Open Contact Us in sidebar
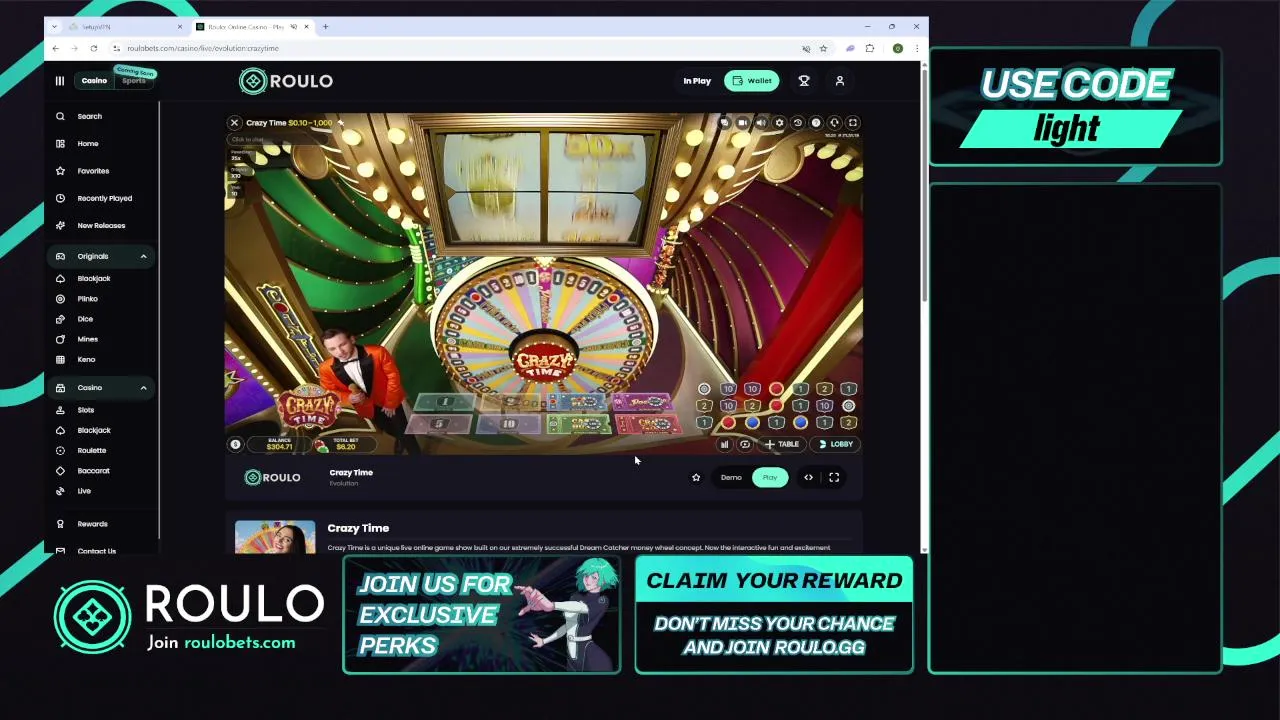The image size is (1280, 720). pos(96,551)
